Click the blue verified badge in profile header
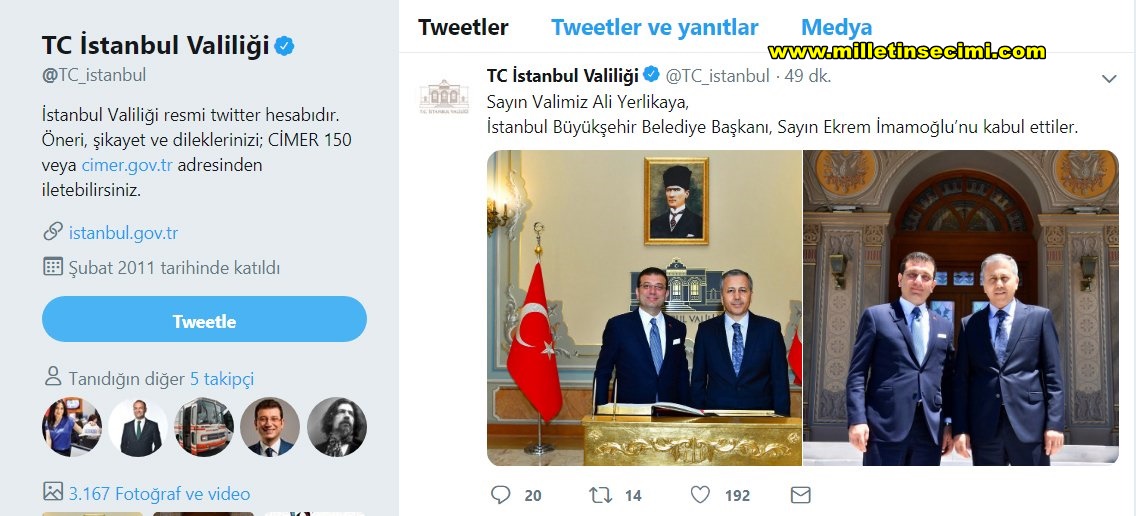 (x=285, y=46)
